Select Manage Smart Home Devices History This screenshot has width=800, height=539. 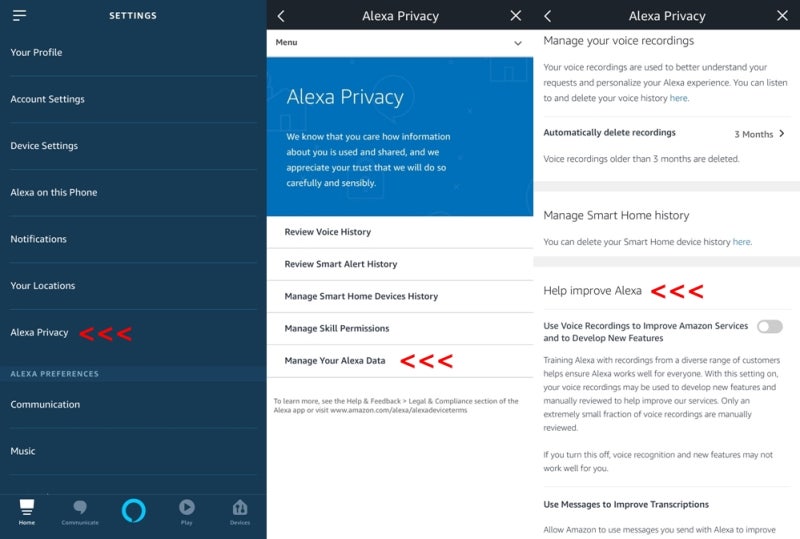[400, 297]
